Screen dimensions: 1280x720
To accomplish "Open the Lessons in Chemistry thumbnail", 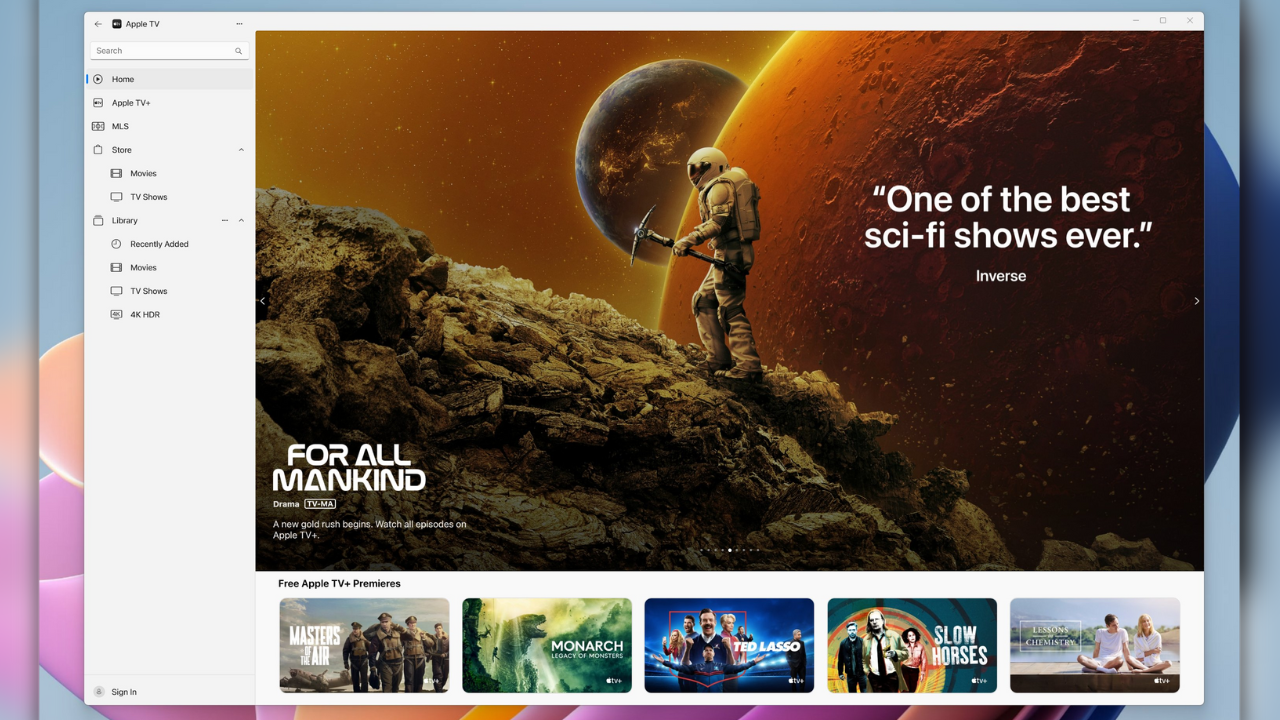I will coord(1095,645).
